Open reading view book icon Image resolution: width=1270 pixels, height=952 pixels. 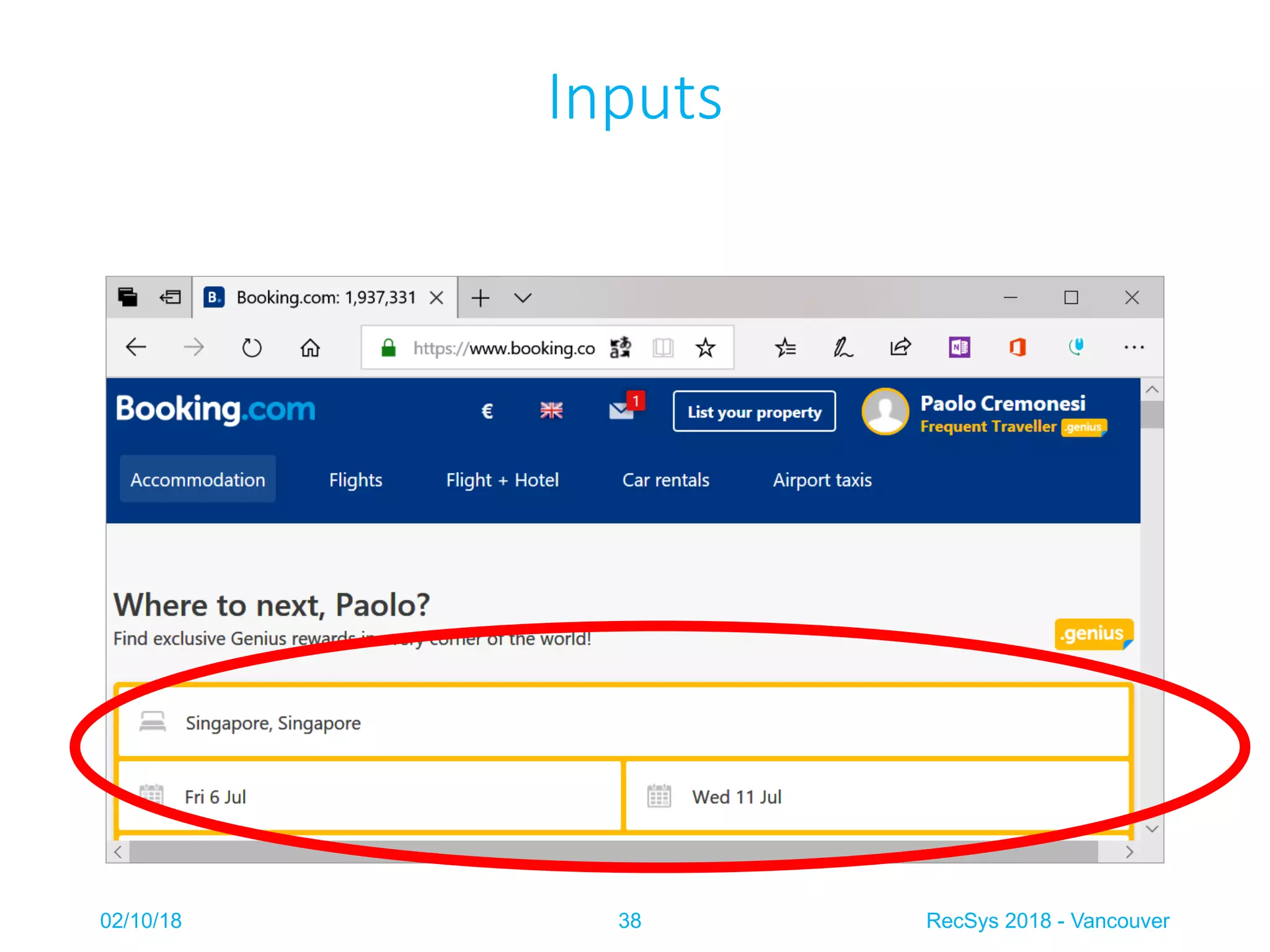pos(663,348)
